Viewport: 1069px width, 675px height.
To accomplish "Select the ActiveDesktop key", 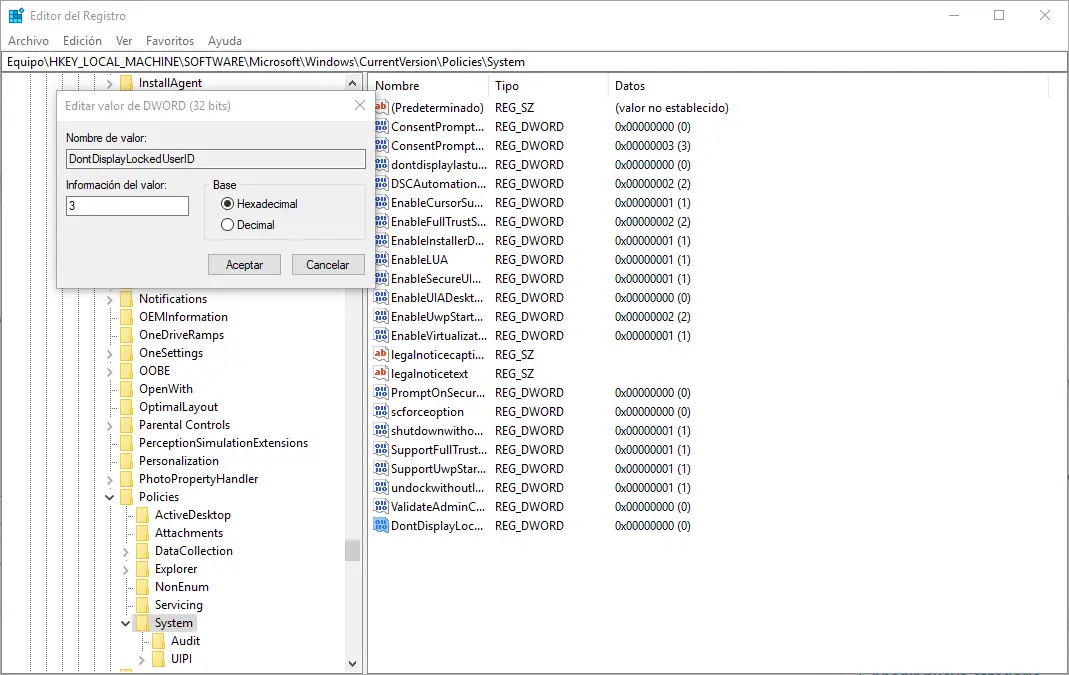I will (x=193, y=515).
